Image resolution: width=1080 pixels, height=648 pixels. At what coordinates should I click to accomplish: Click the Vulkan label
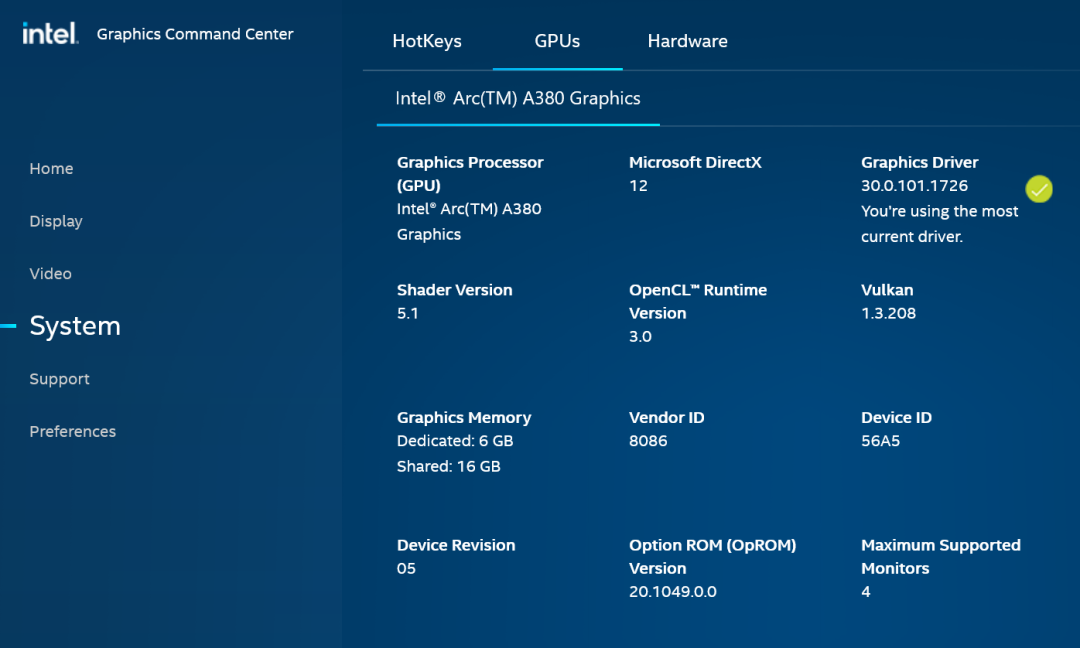point(887,290)
